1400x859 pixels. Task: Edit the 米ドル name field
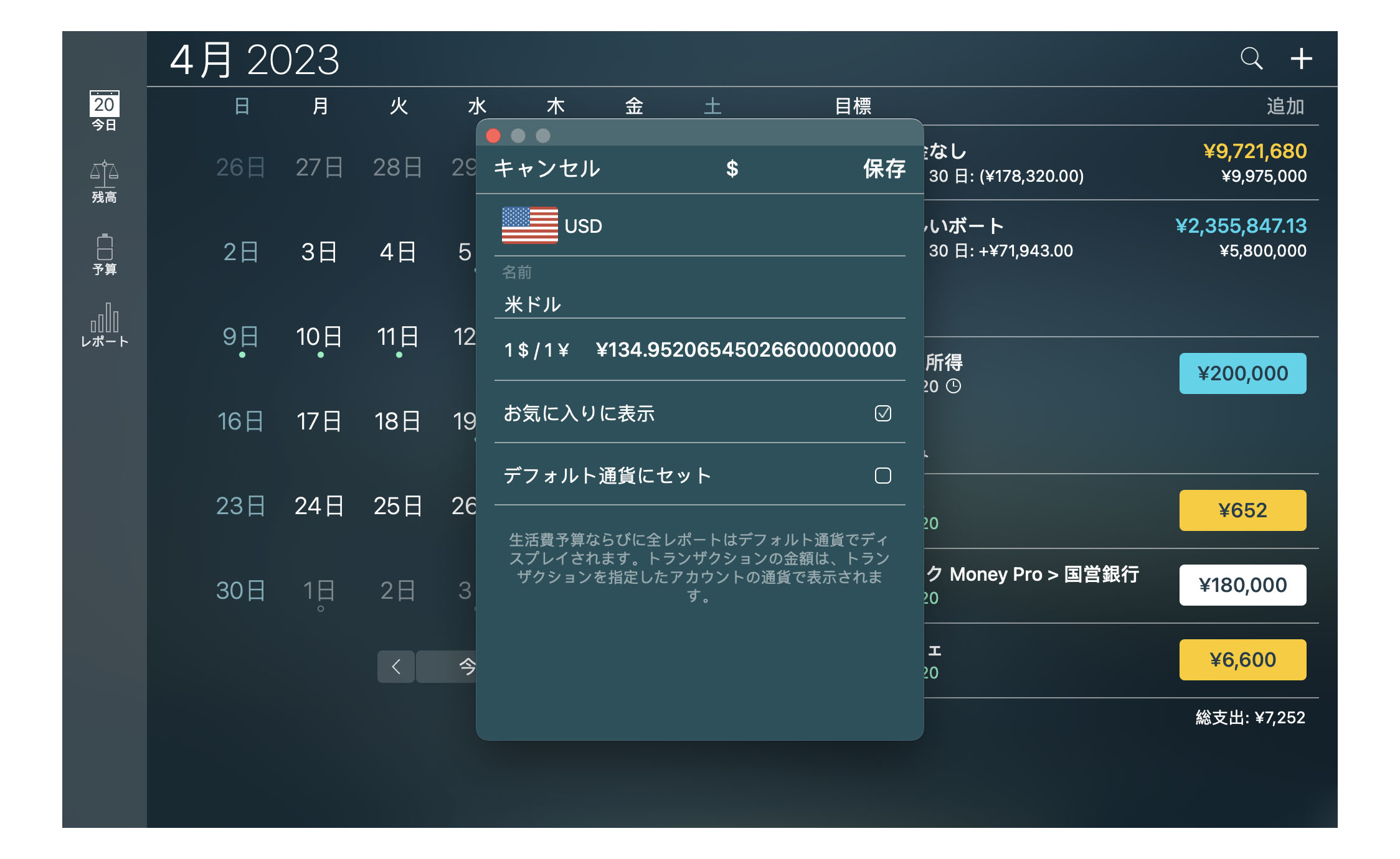pyautogui.click(x=699, y=304)
